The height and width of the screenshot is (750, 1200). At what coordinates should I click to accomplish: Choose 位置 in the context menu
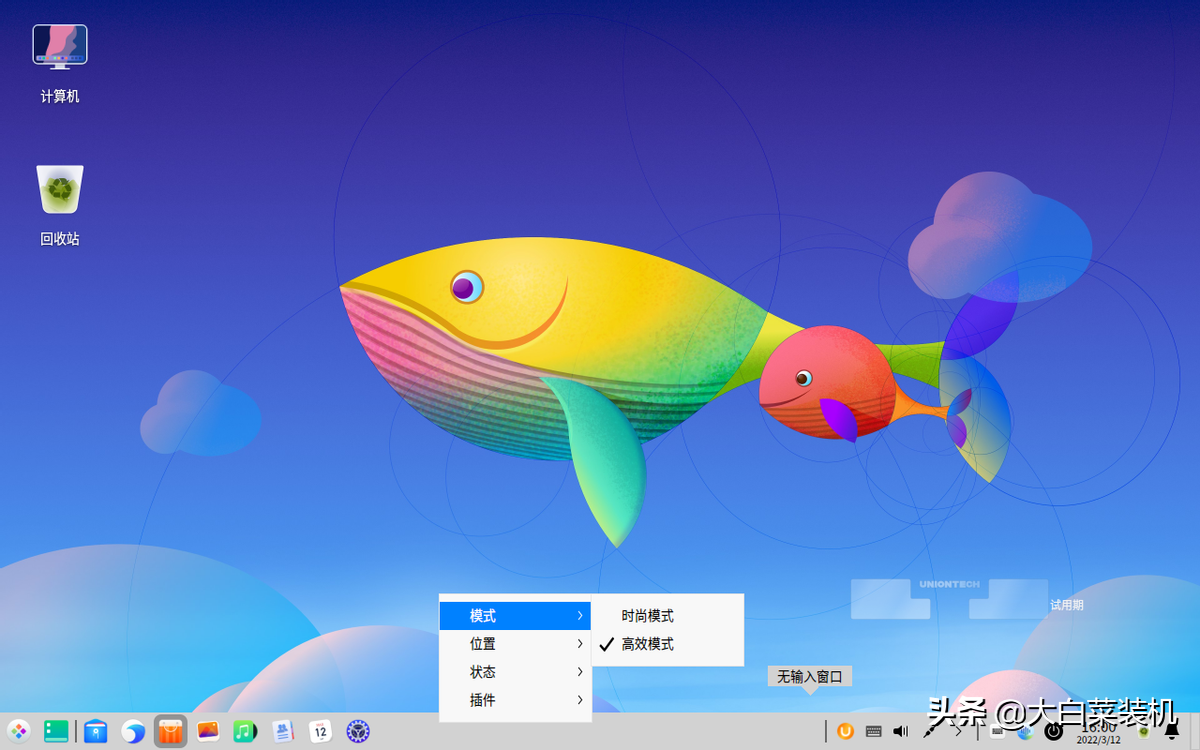point(515,644)
